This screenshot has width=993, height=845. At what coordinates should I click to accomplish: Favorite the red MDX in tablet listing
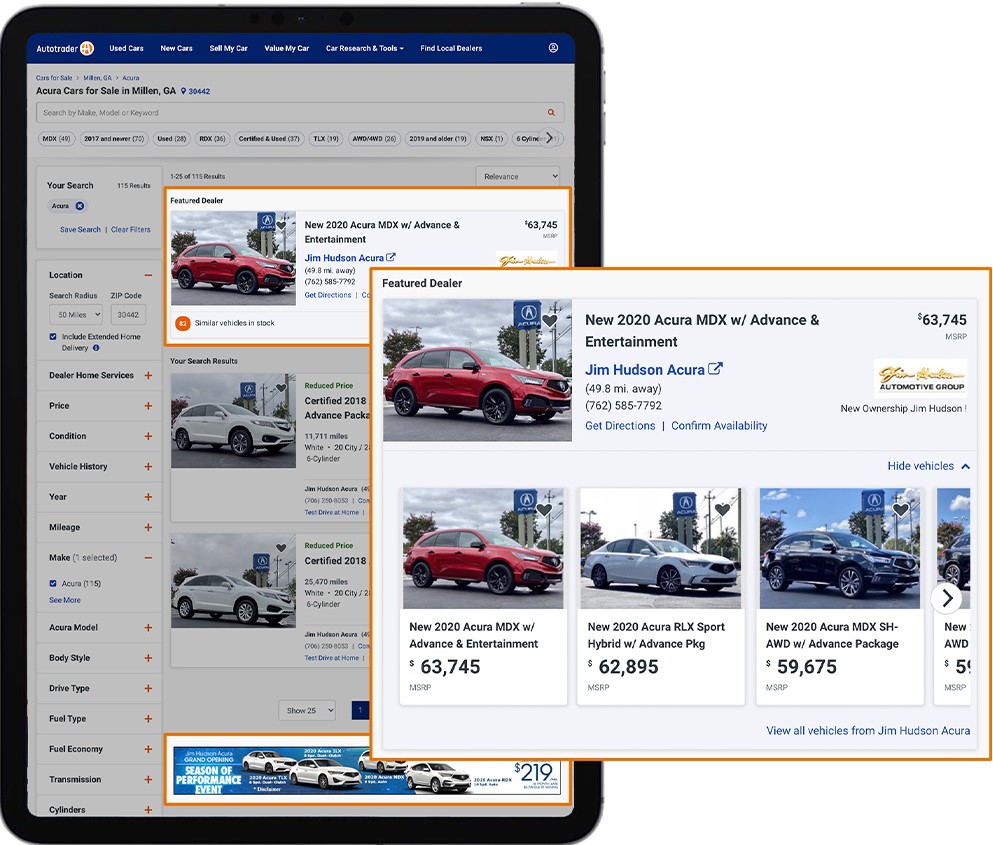click(x=281, y=225)
